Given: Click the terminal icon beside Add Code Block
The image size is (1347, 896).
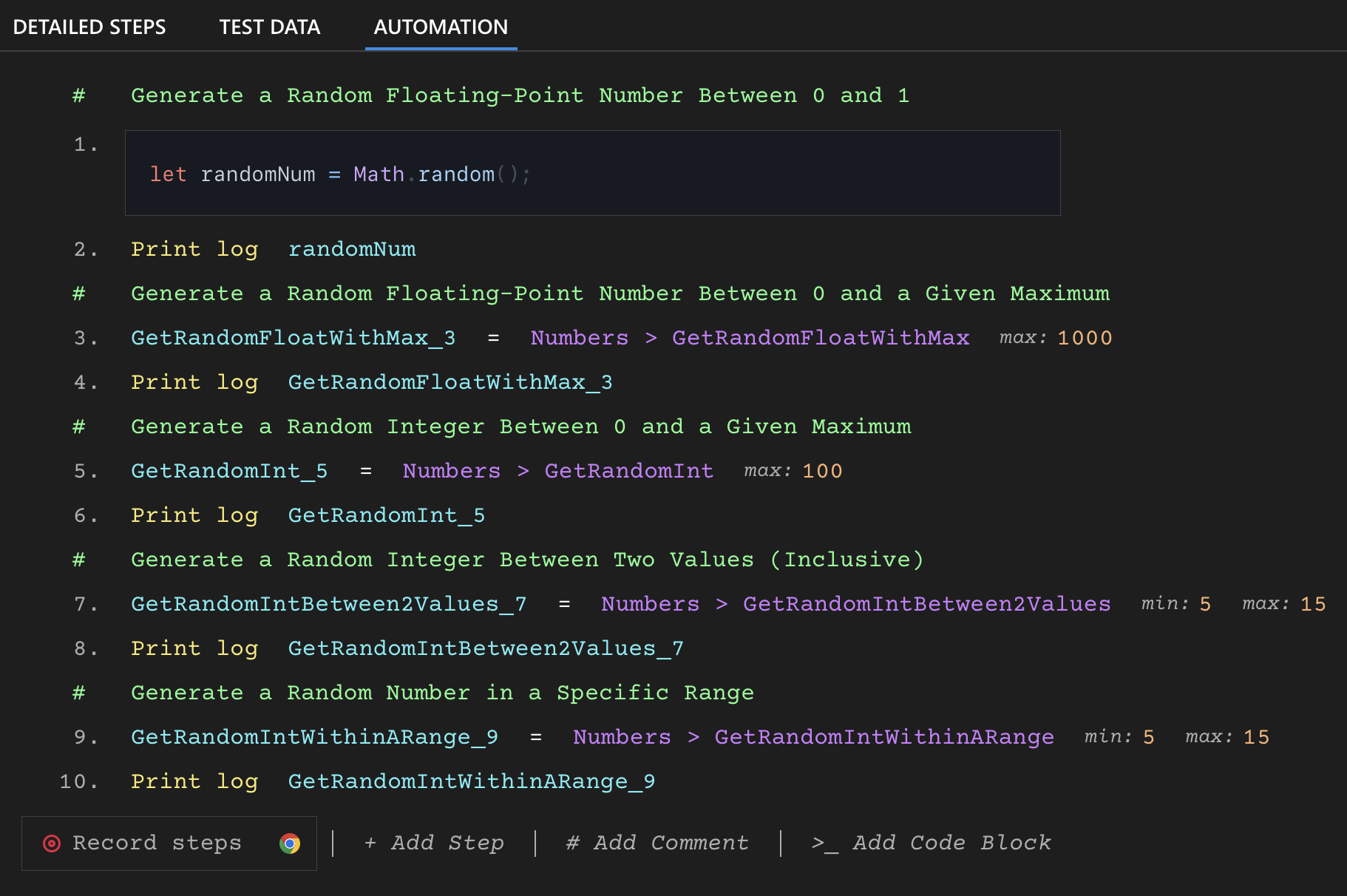Looking at the screenshot, I should [x=823, y=843].
